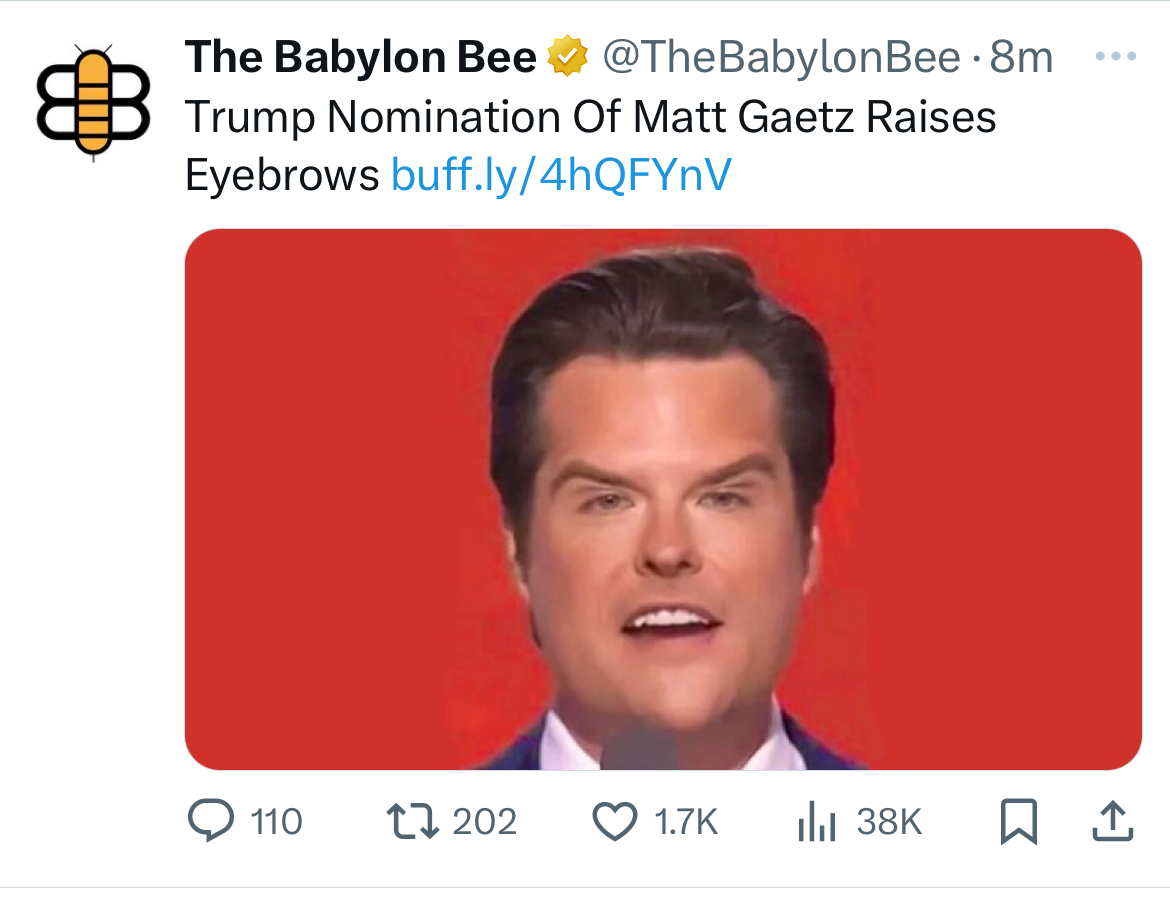Open the attached photo with red background
Viewport: 1170px width, 897px height.
click(663, 499)
